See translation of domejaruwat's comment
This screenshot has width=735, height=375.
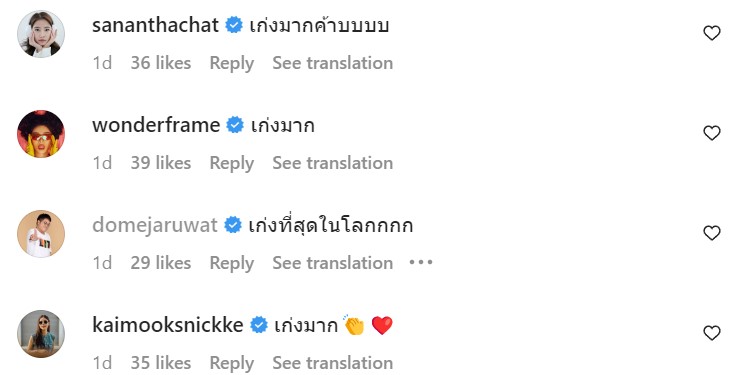tap(333, 263)
